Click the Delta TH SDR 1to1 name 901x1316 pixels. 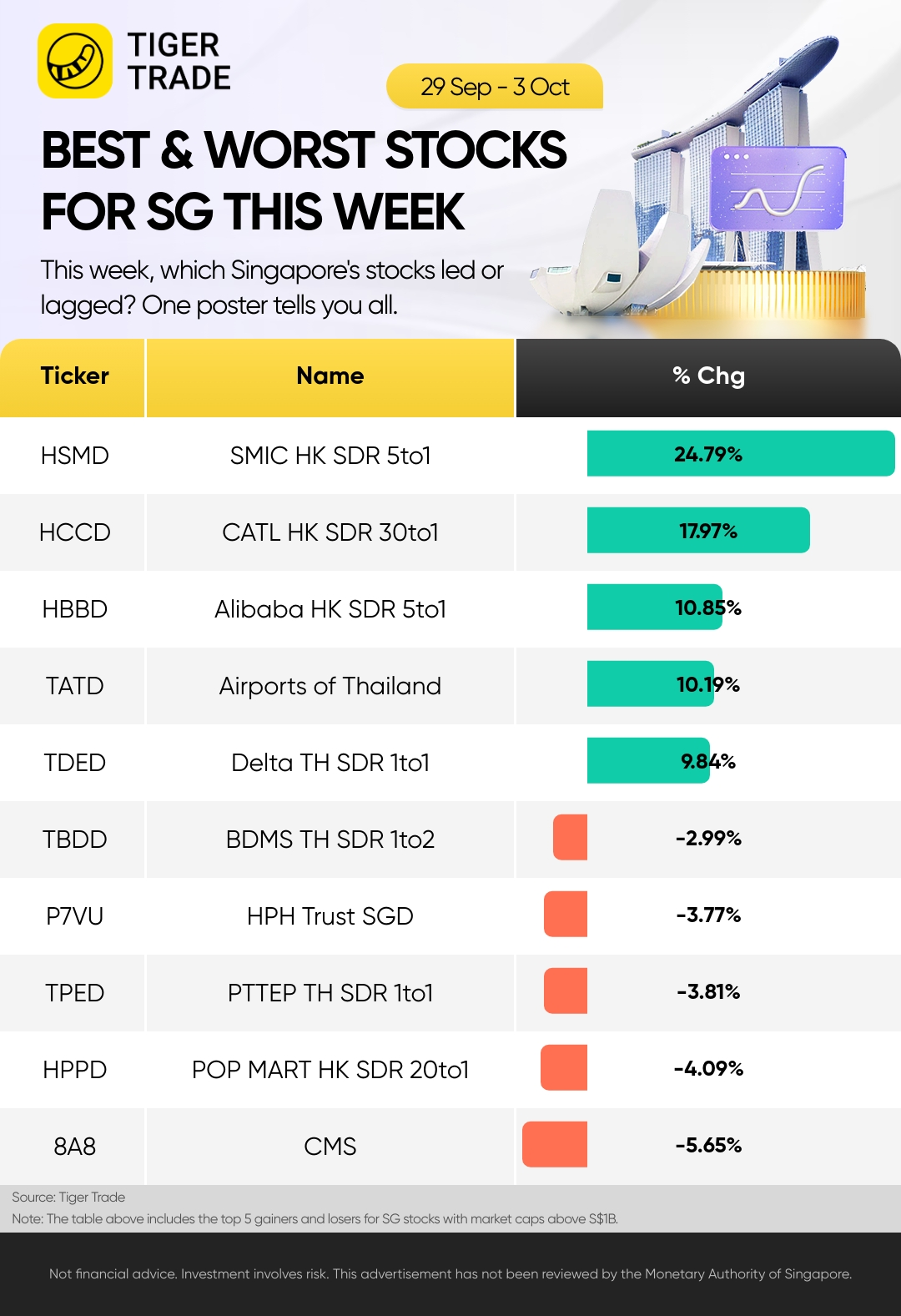pyautogui.click(x=330, y=763)
